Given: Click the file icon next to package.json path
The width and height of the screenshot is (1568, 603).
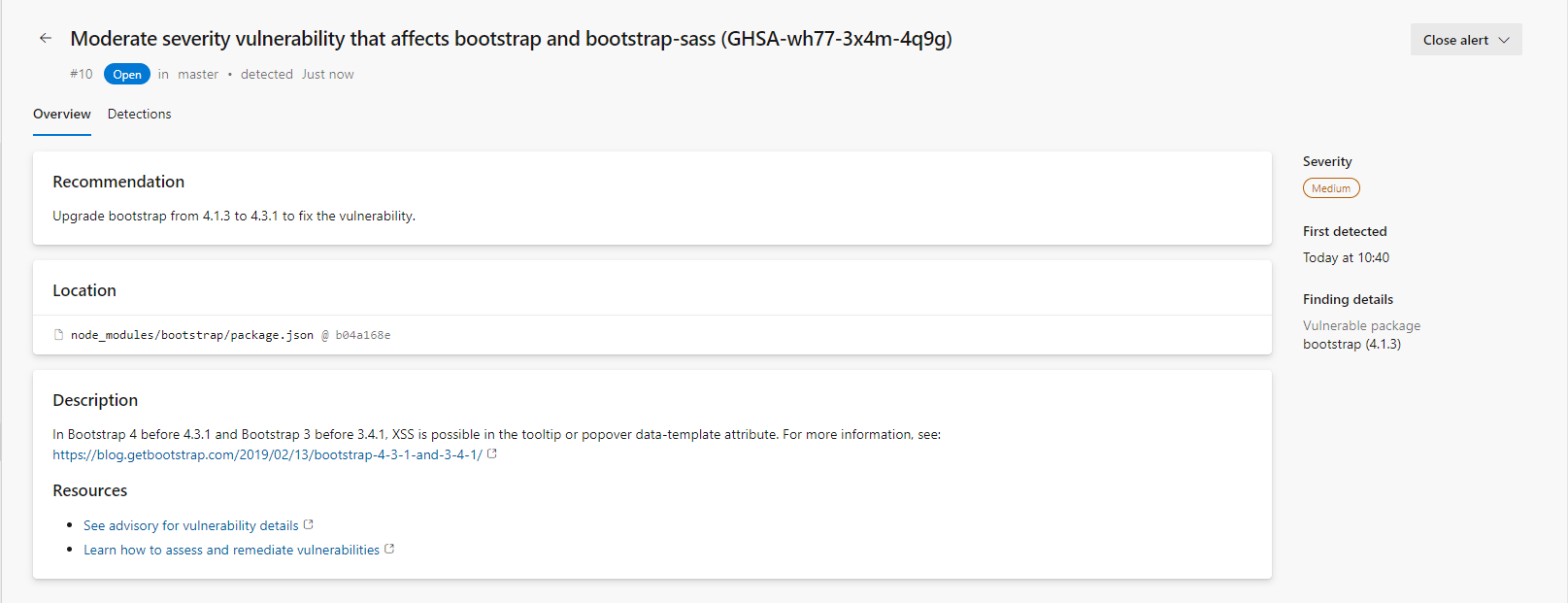Looking at the screenshot, I should 59,335.
